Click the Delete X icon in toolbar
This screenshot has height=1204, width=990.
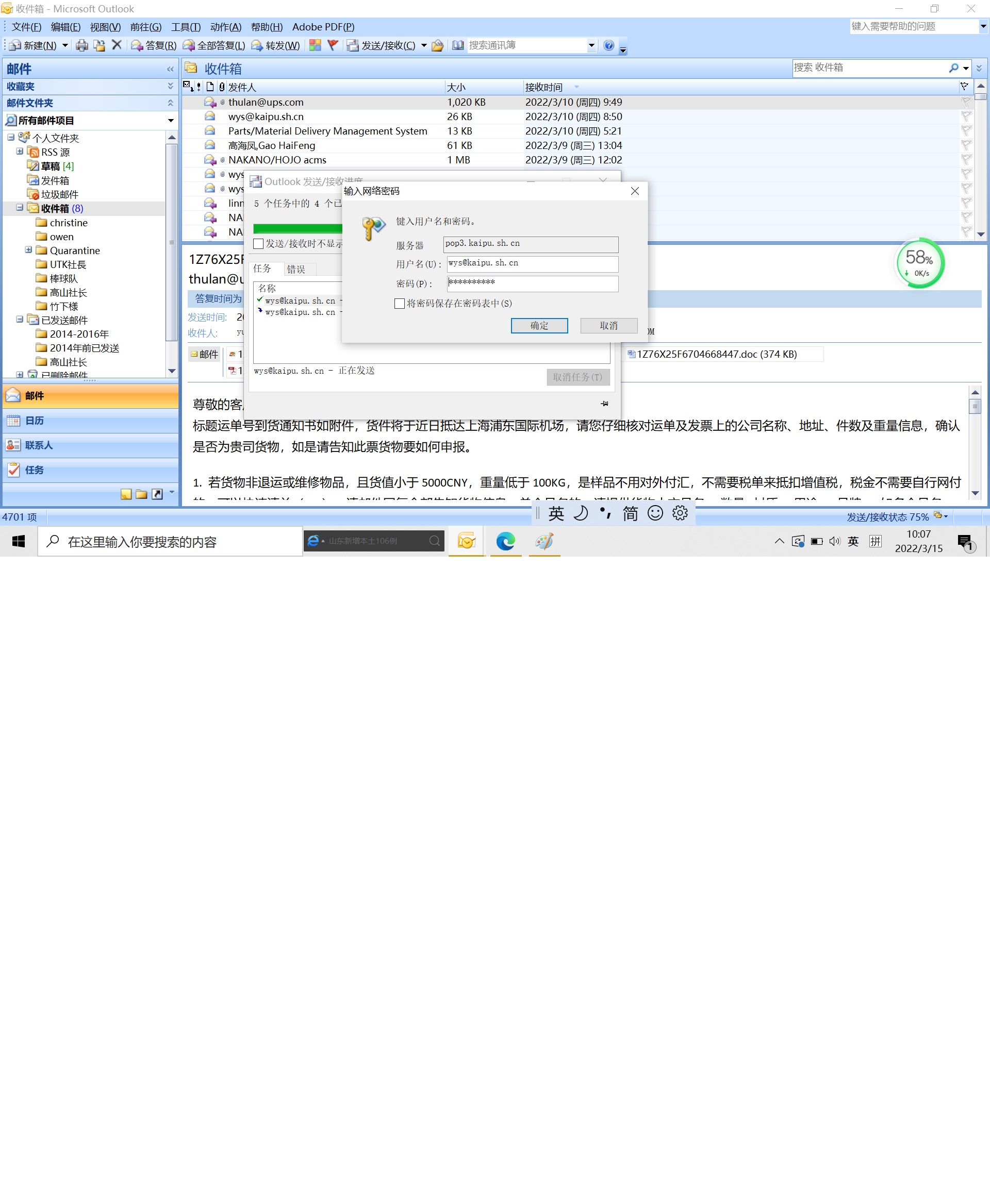click(x=117, y=45)
